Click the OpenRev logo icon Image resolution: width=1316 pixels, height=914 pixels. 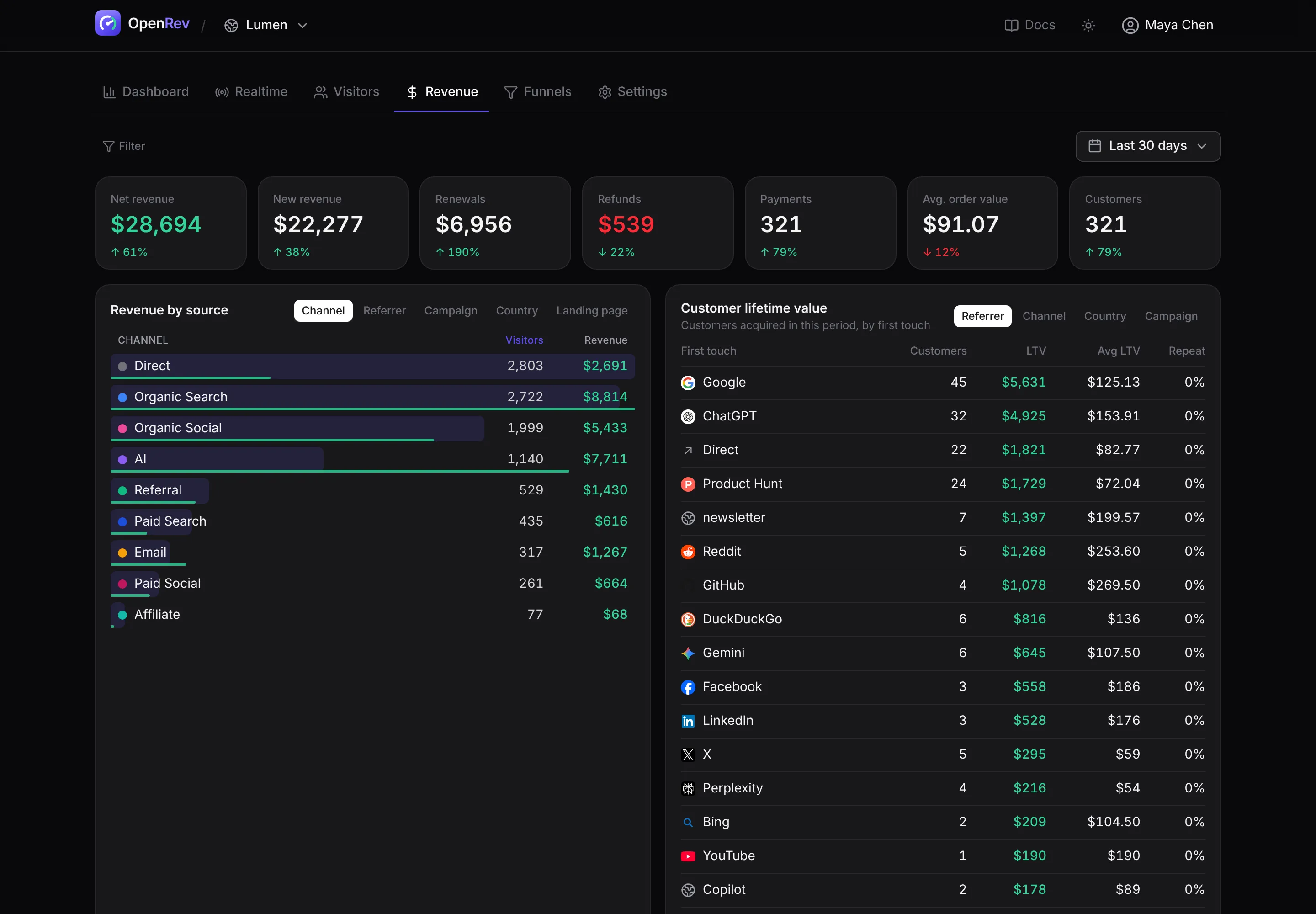[108, 23]
